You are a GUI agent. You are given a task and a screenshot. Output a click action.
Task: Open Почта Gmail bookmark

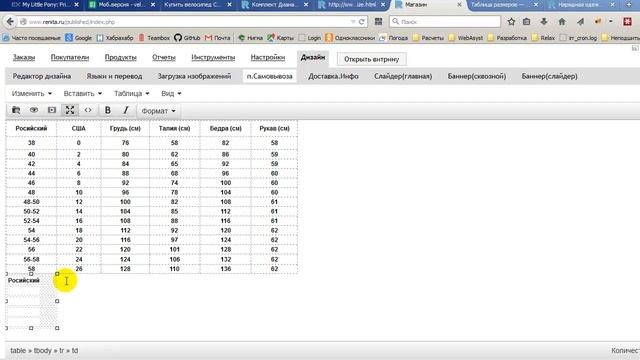pos(218,38)
